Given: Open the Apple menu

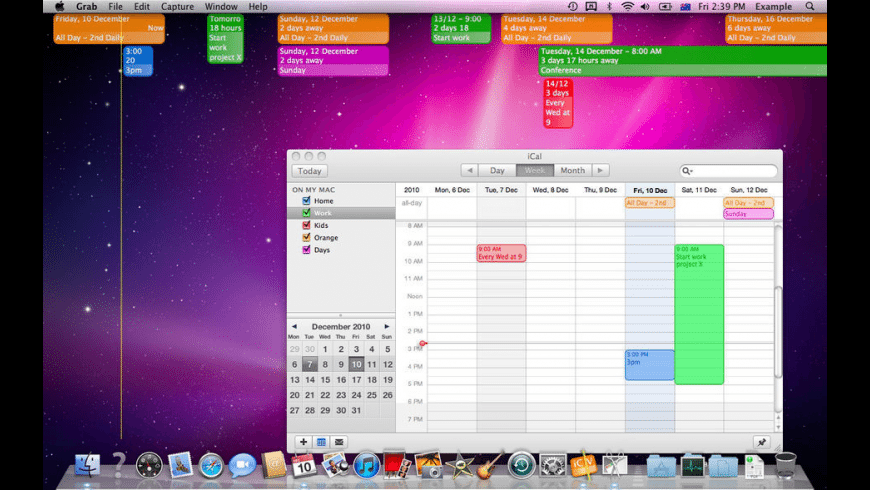Looking at the screenshot, I should pyautogui.click(x=59, y=7).
